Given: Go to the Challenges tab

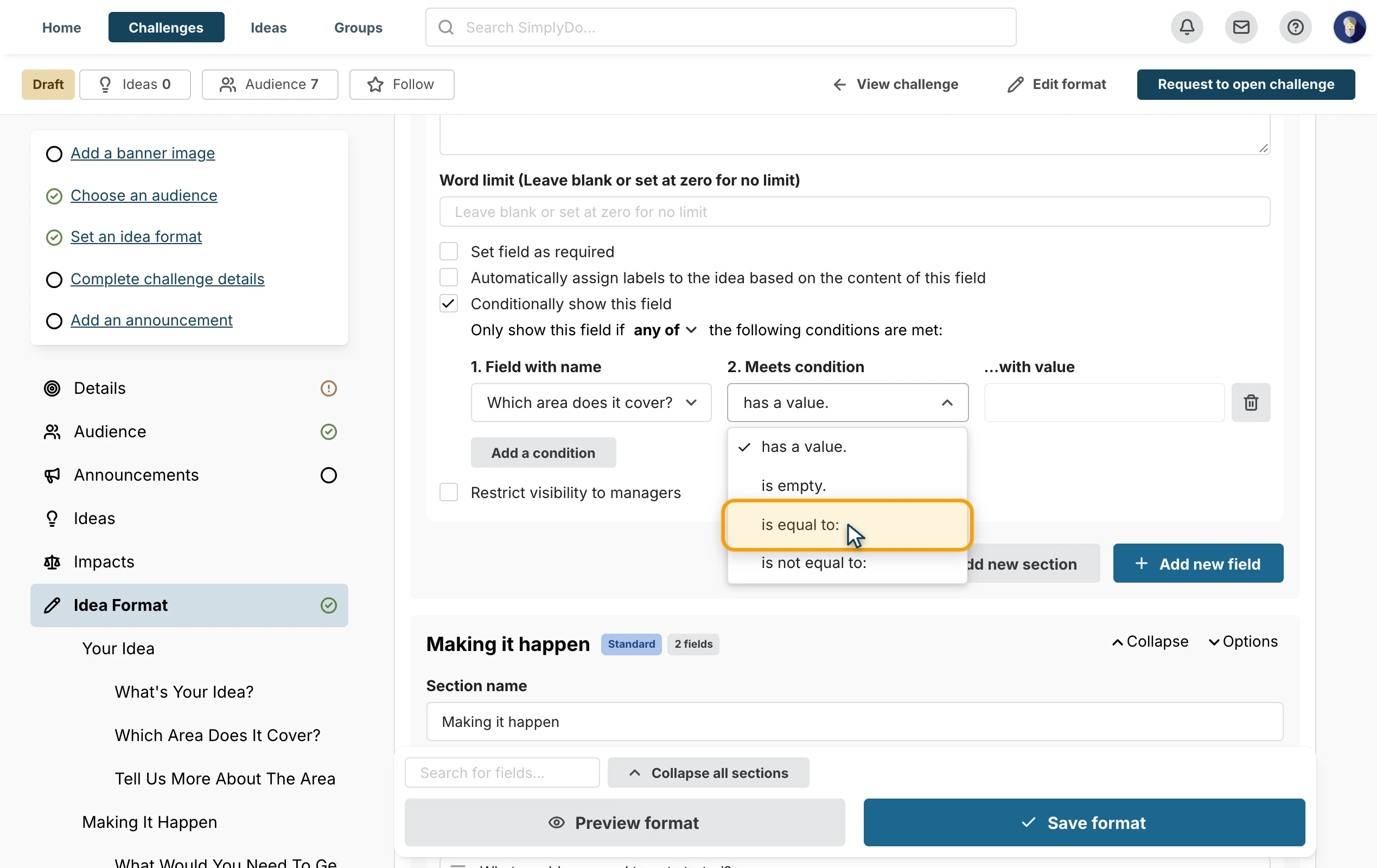Looking at the screenshot, I should coord(166,27).
